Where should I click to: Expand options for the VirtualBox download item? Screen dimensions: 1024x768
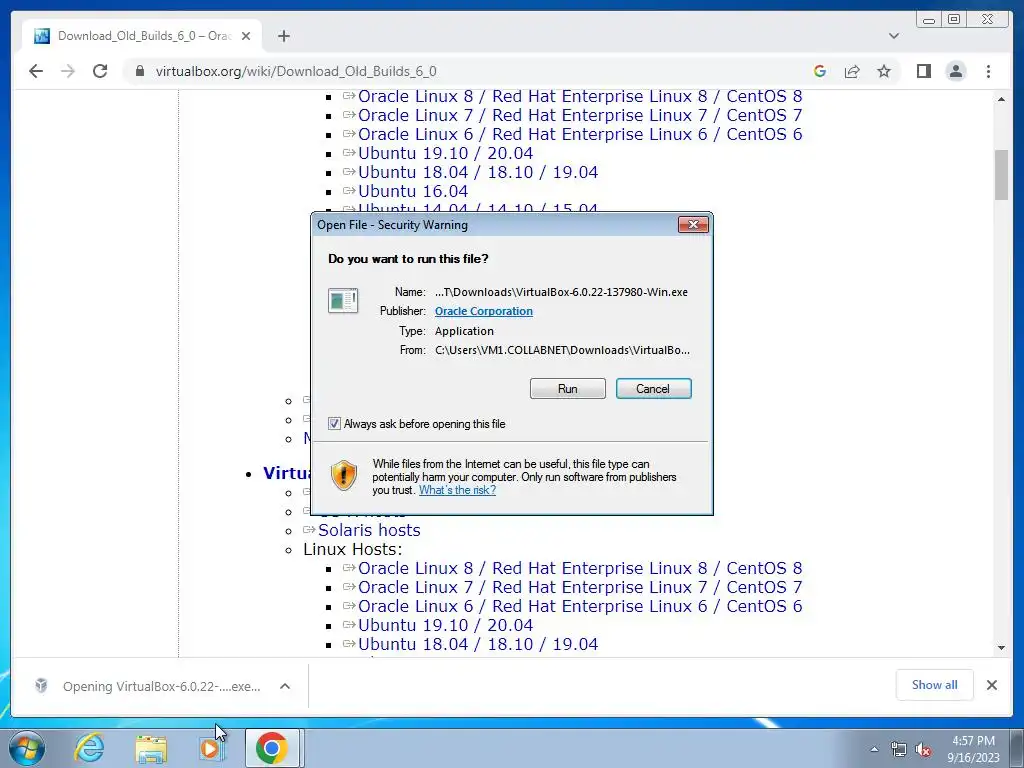(x=285, y=686)
